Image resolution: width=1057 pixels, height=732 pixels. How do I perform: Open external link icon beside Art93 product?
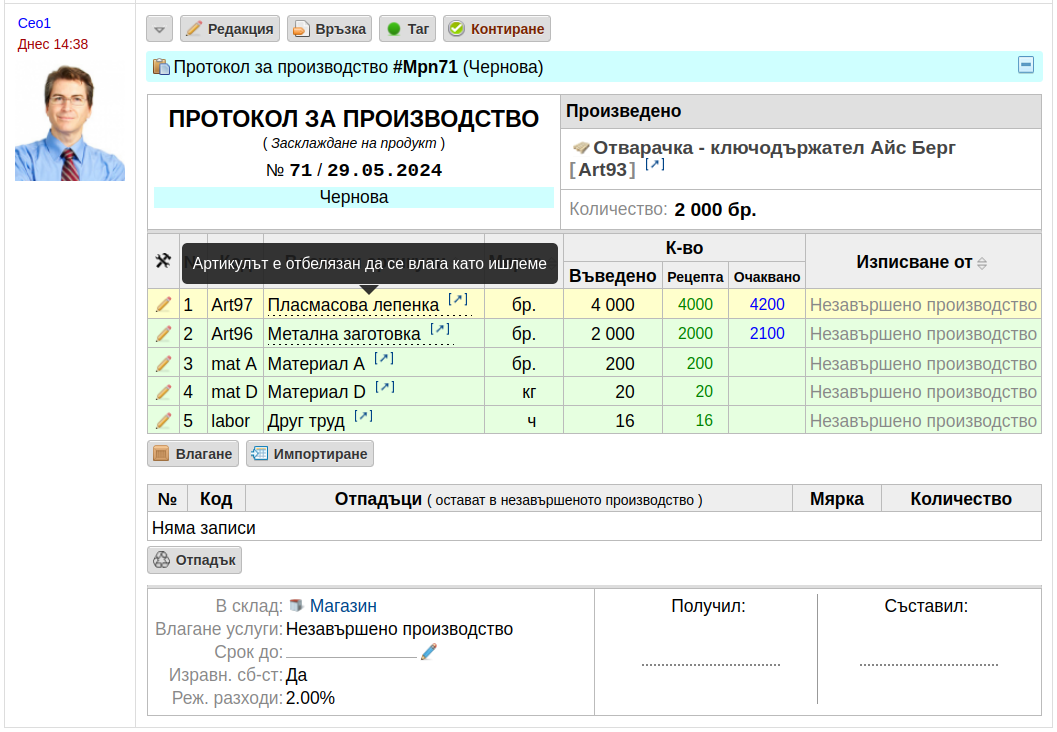click(655, 164)
